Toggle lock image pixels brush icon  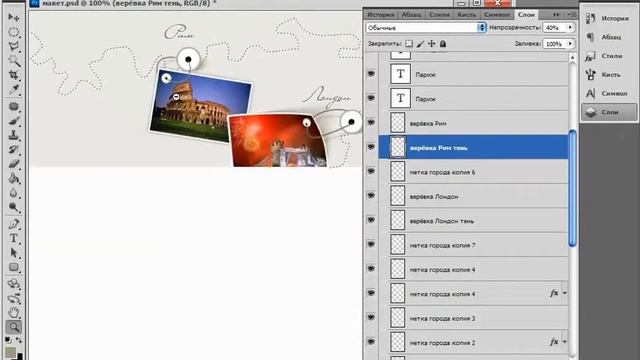[x=420, y=44]
